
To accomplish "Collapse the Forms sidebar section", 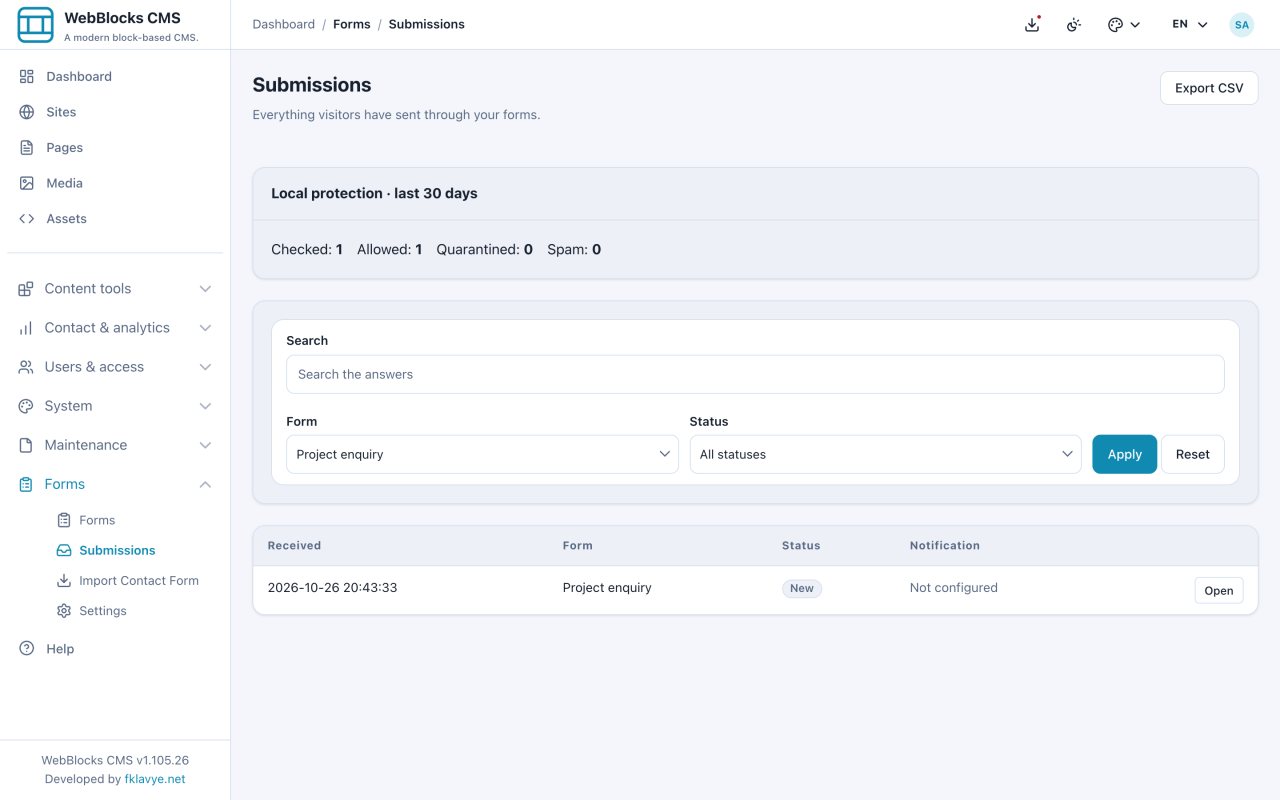I will point(115,484).
